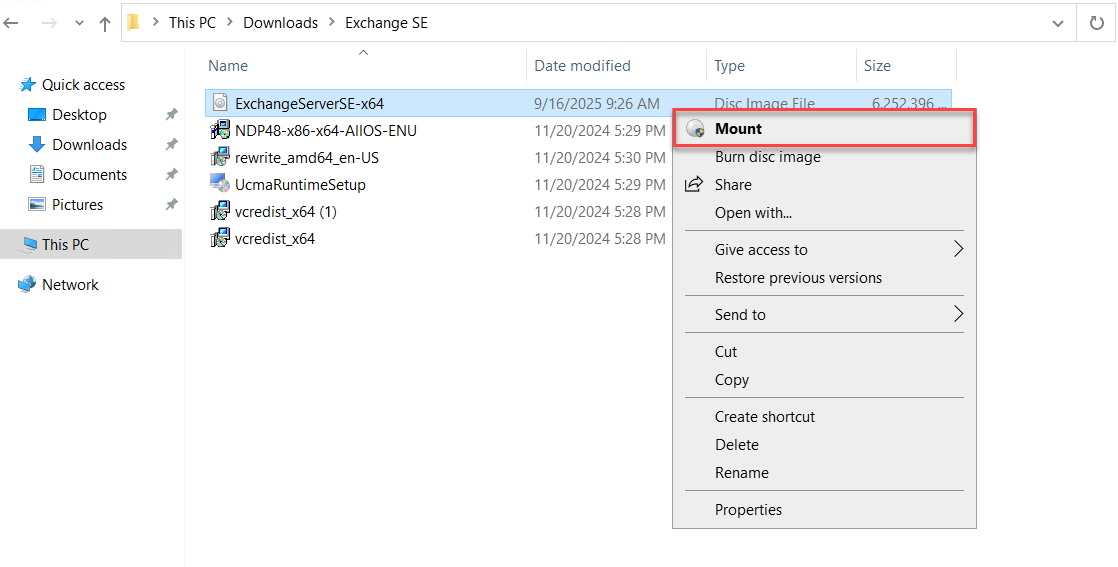Click the pin icon beside Desktop
Image resolution: width=1118 pixels, height=567 pixels.
tap(171, 115)
